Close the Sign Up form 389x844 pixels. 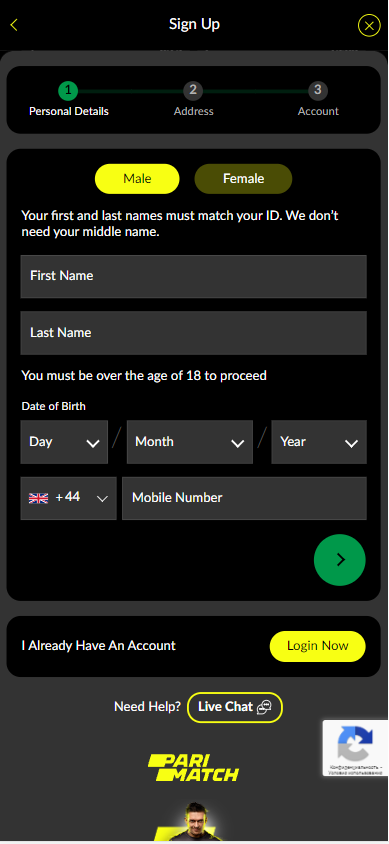click(369, 25)
